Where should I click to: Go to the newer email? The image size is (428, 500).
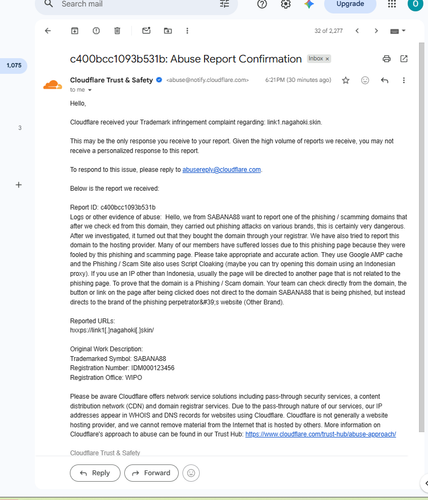(x=357, y=31)
